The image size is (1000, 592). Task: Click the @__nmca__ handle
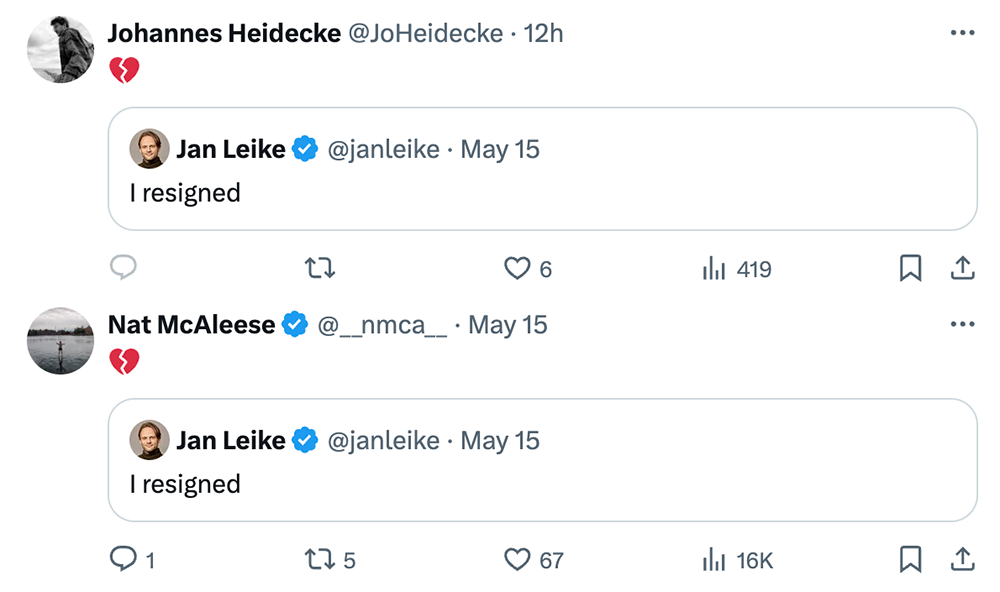tap(381, 325)
